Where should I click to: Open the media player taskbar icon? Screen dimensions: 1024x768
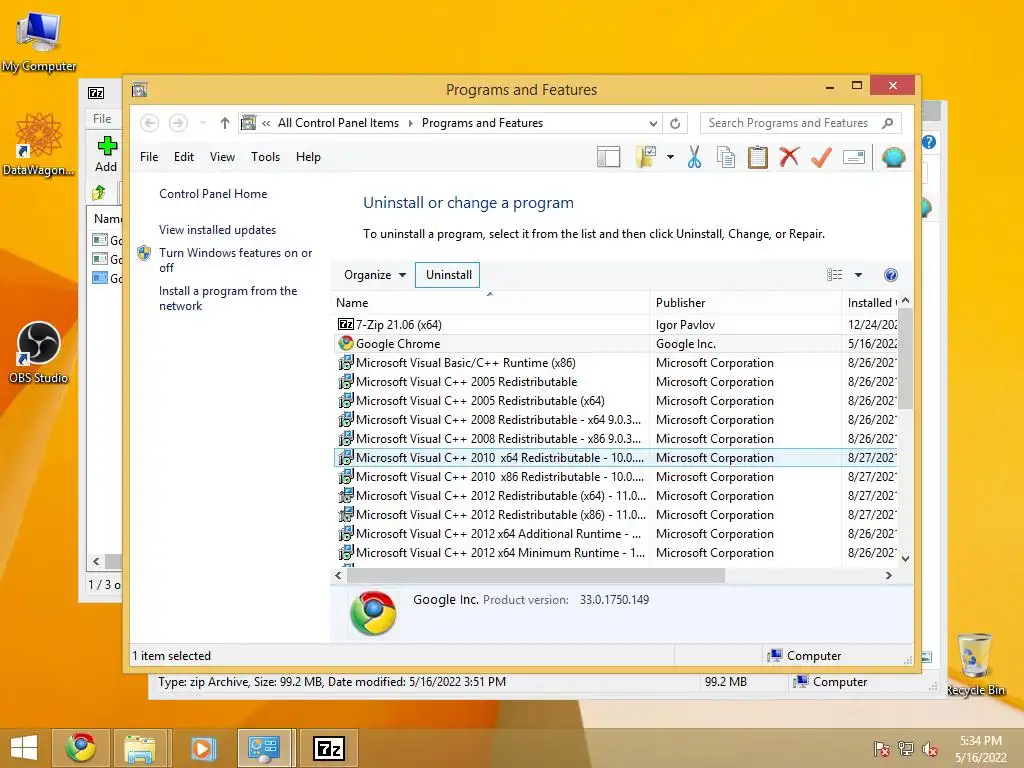(202, 748)
